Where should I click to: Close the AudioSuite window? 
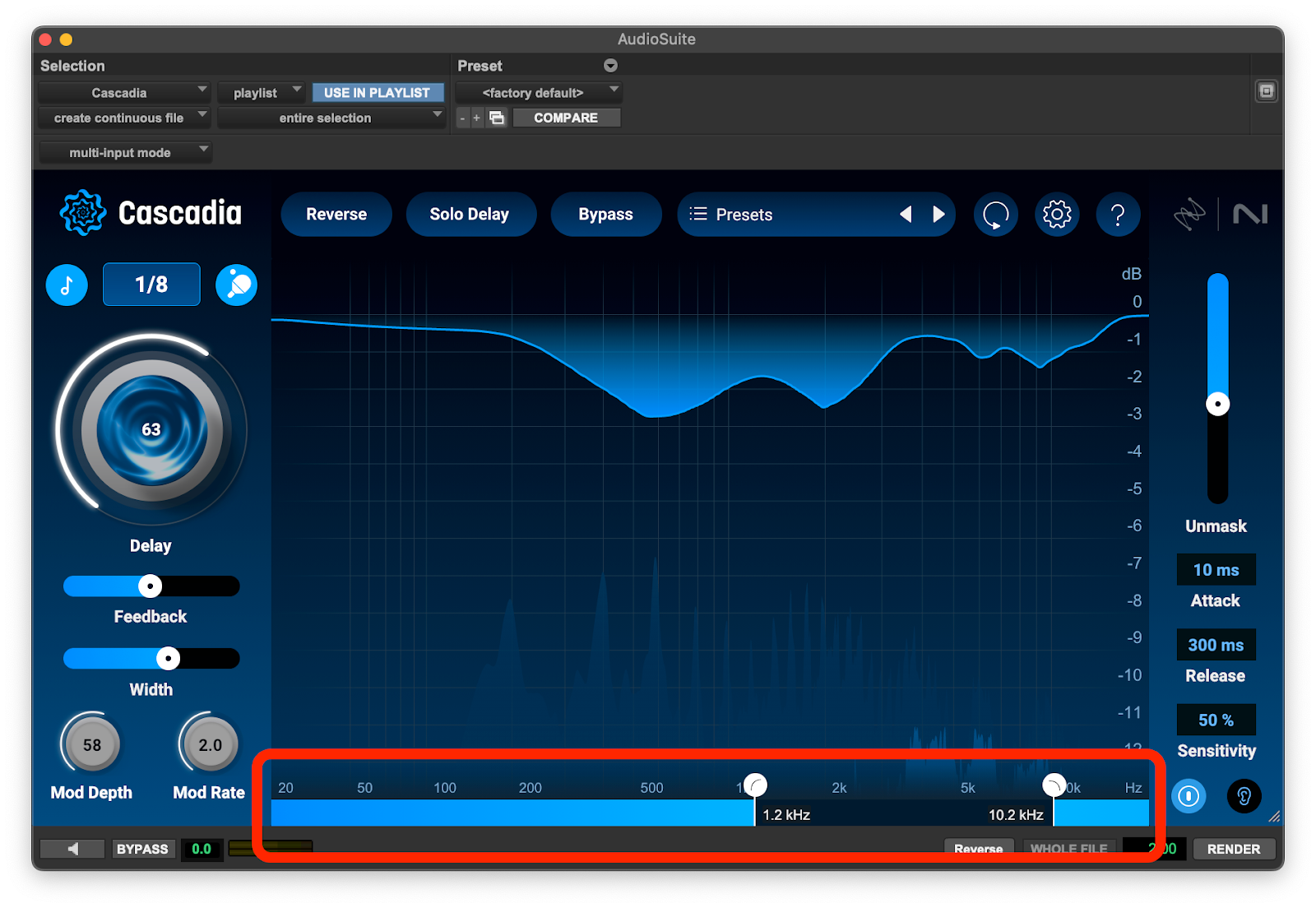pos(45,39)
